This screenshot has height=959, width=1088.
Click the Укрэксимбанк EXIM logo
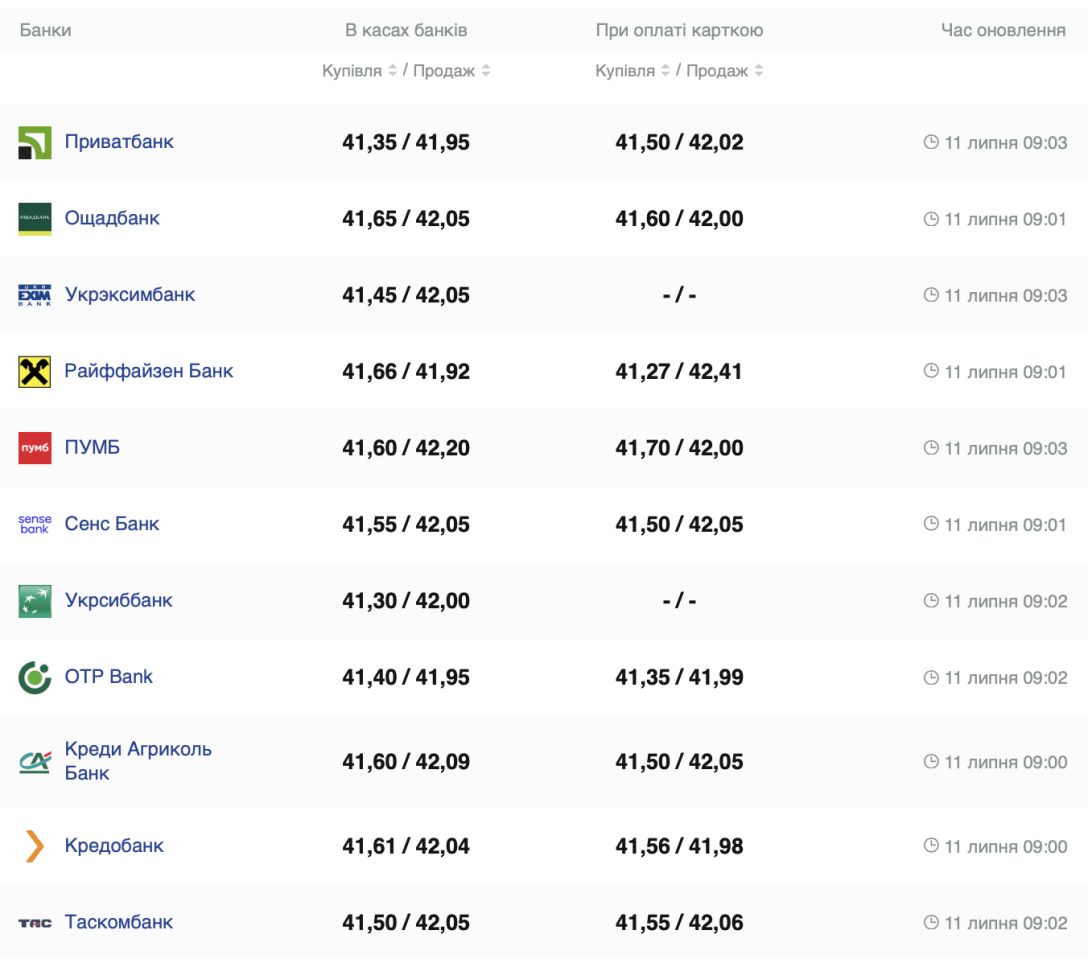click(35, 295)
